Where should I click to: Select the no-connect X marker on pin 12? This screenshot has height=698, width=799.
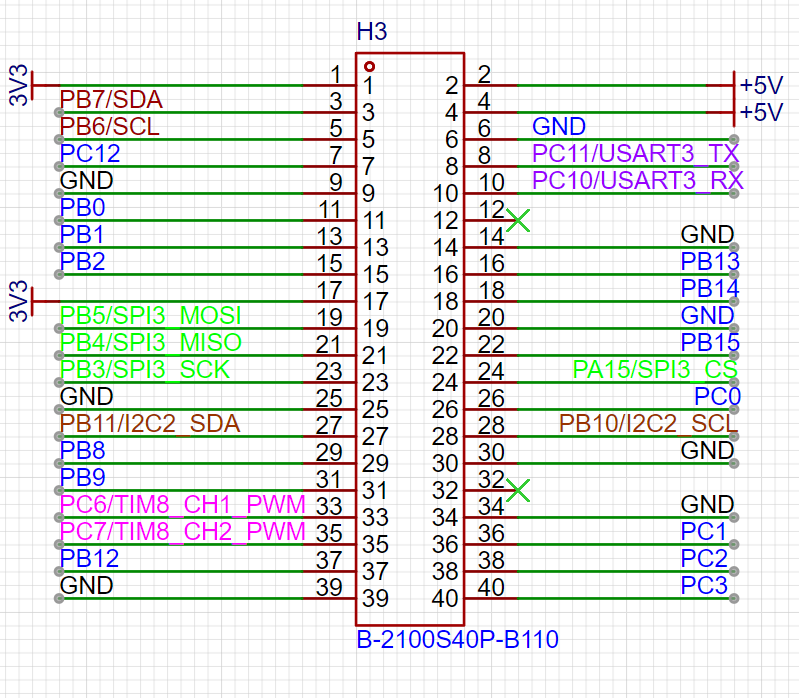pyautogui.click(x=517, y=221)
